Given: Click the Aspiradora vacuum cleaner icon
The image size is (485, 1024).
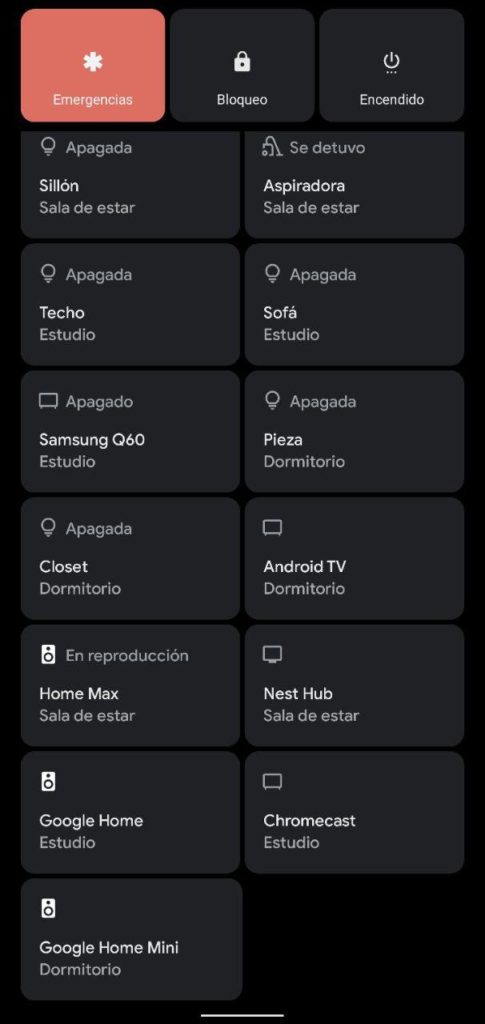Looking at the screenshot, I should (x=272, y=147).
